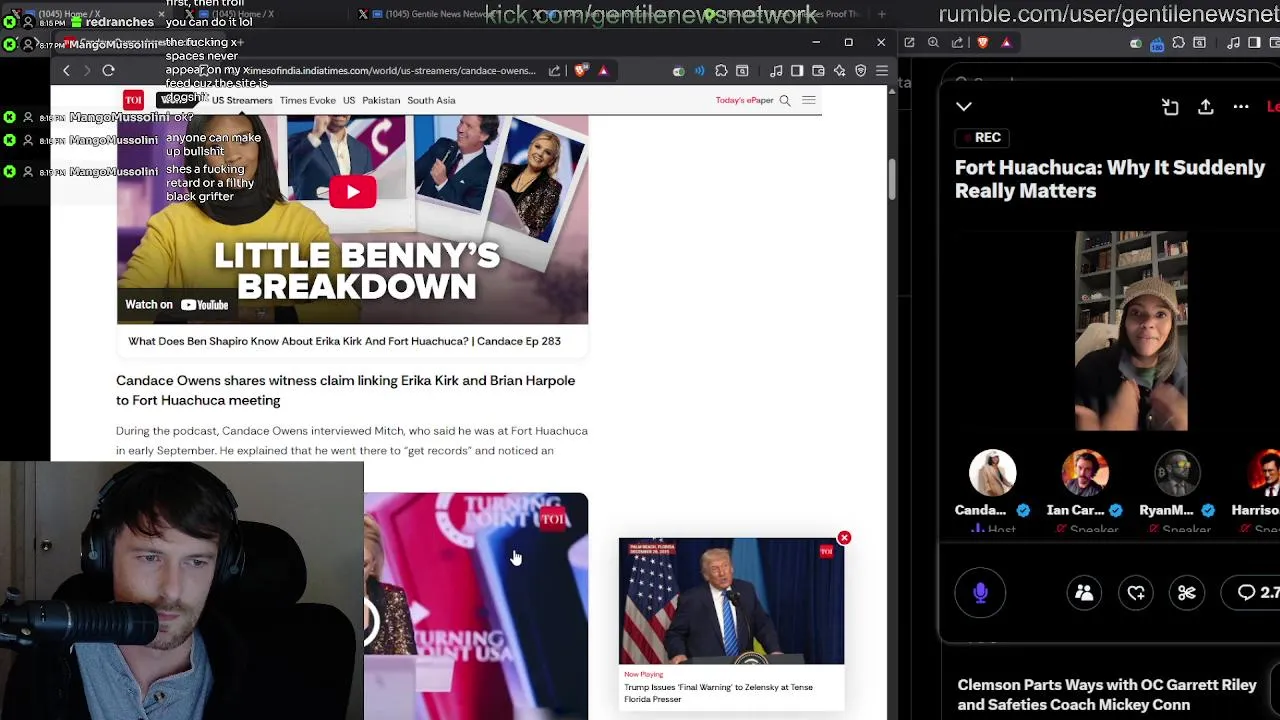The image size is (1280, 720).
Task: Open the extensions puzzle icon in the front window
Action: click(721, 71)
